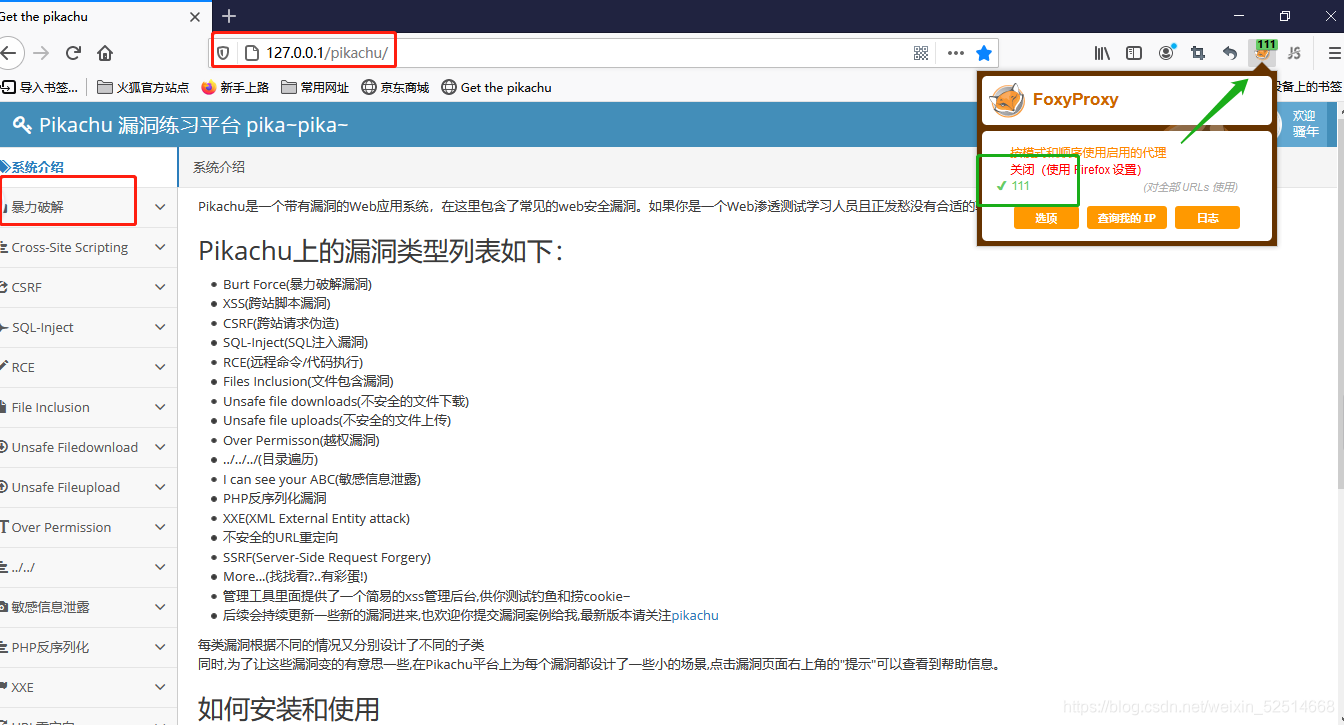Expand the File Inclusion sidebar menu
This screenshot has width=1344, height=725.
[x=88, y=407]
